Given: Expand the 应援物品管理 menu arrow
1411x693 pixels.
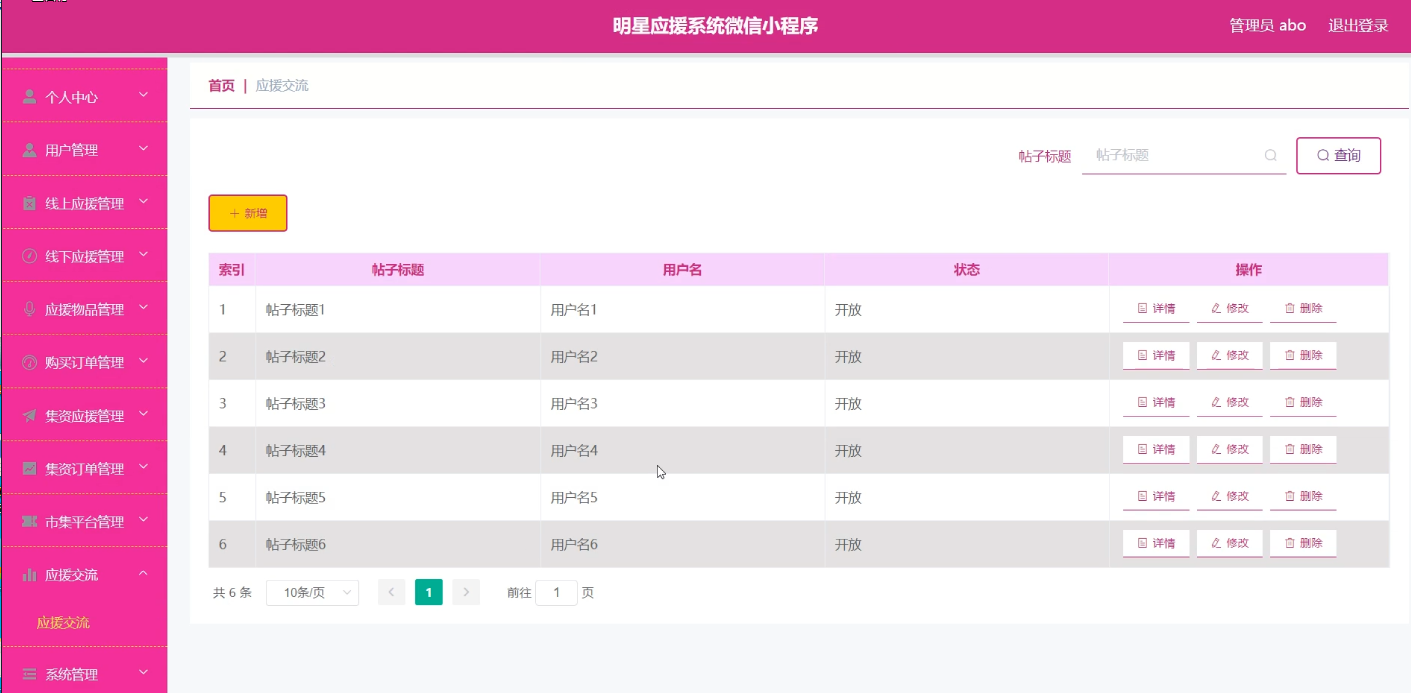Looking at the screenshot, I should point(143,307).
